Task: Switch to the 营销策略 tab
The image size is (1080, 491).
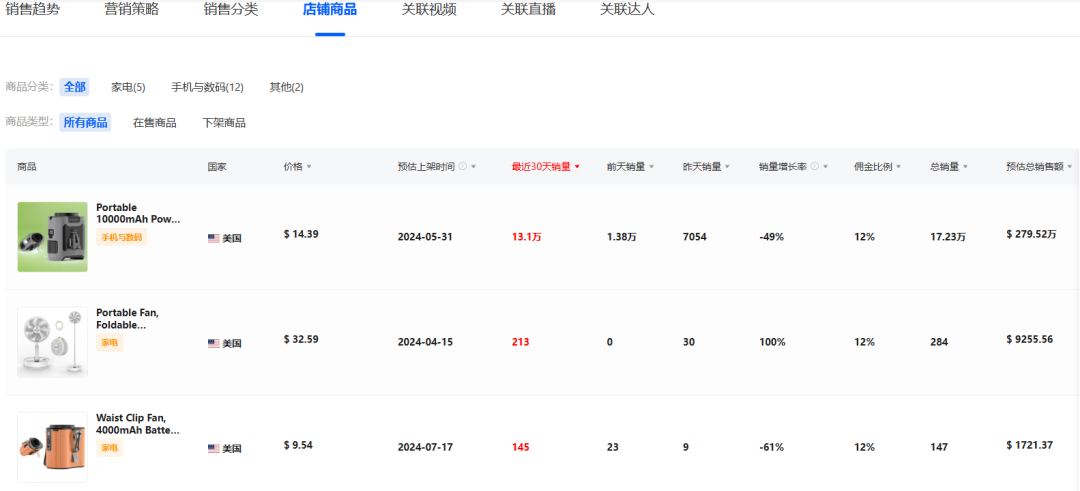Action: [132, 10]
